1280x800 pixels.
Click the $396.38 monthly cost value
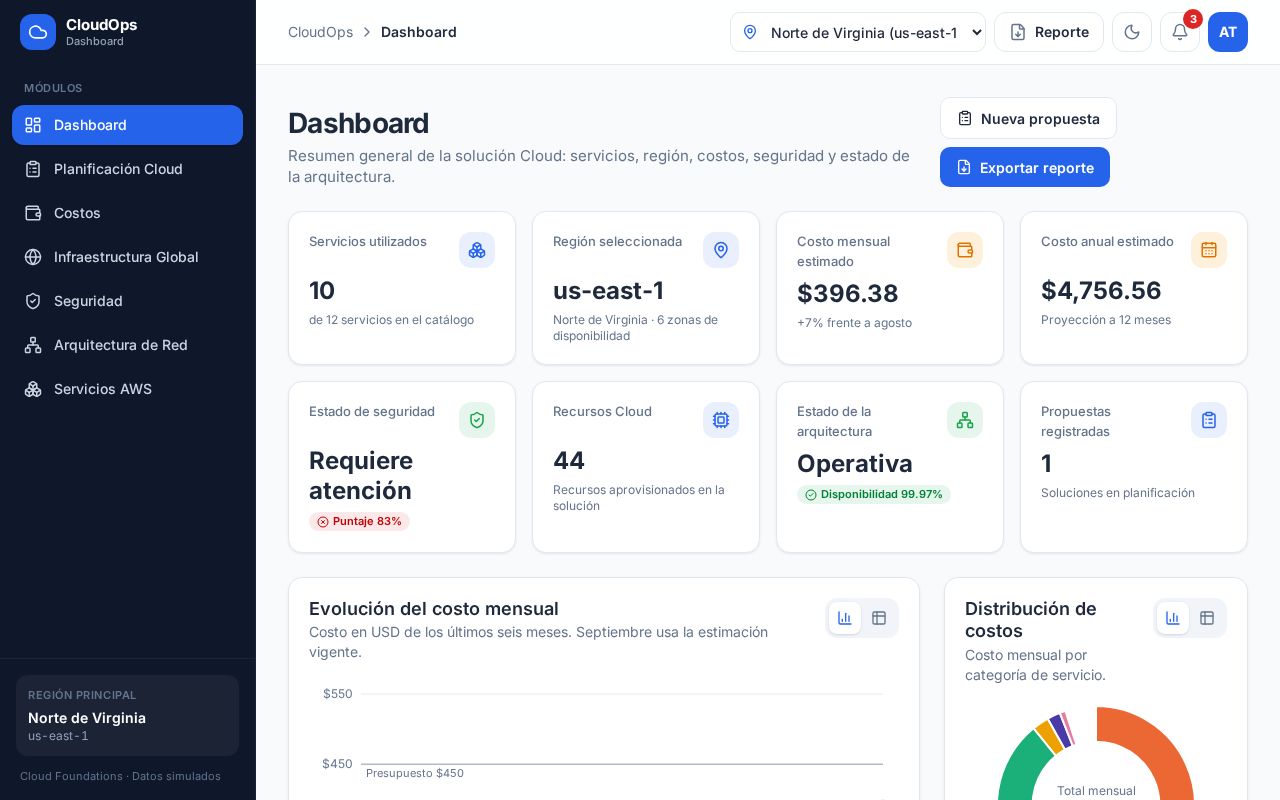848,293
